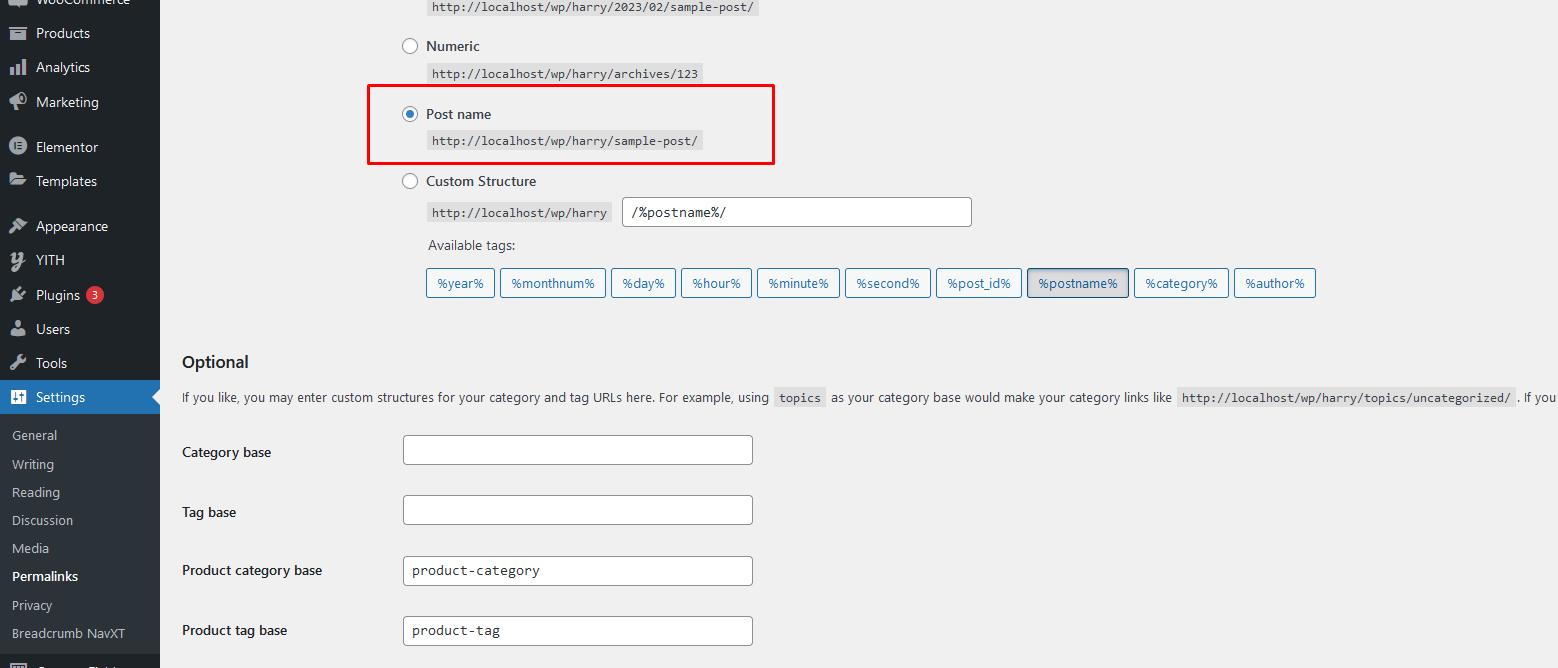Click the Tools wrench icon

(x=18, y=363)
